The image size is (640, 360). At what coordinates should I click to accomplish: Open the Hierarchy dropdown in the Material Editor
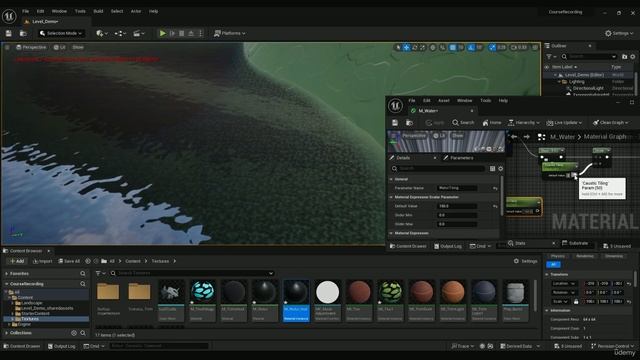tap(524, 122)
